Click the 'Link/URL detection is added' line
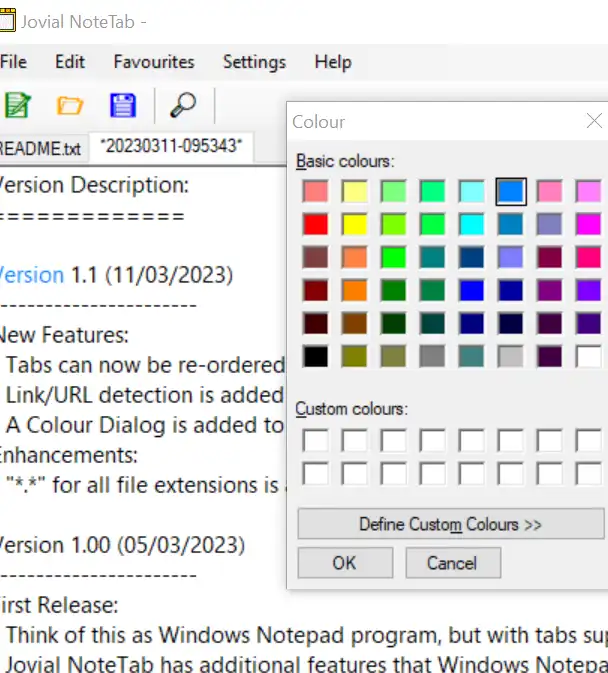608x673 pixels. point(144,395)
